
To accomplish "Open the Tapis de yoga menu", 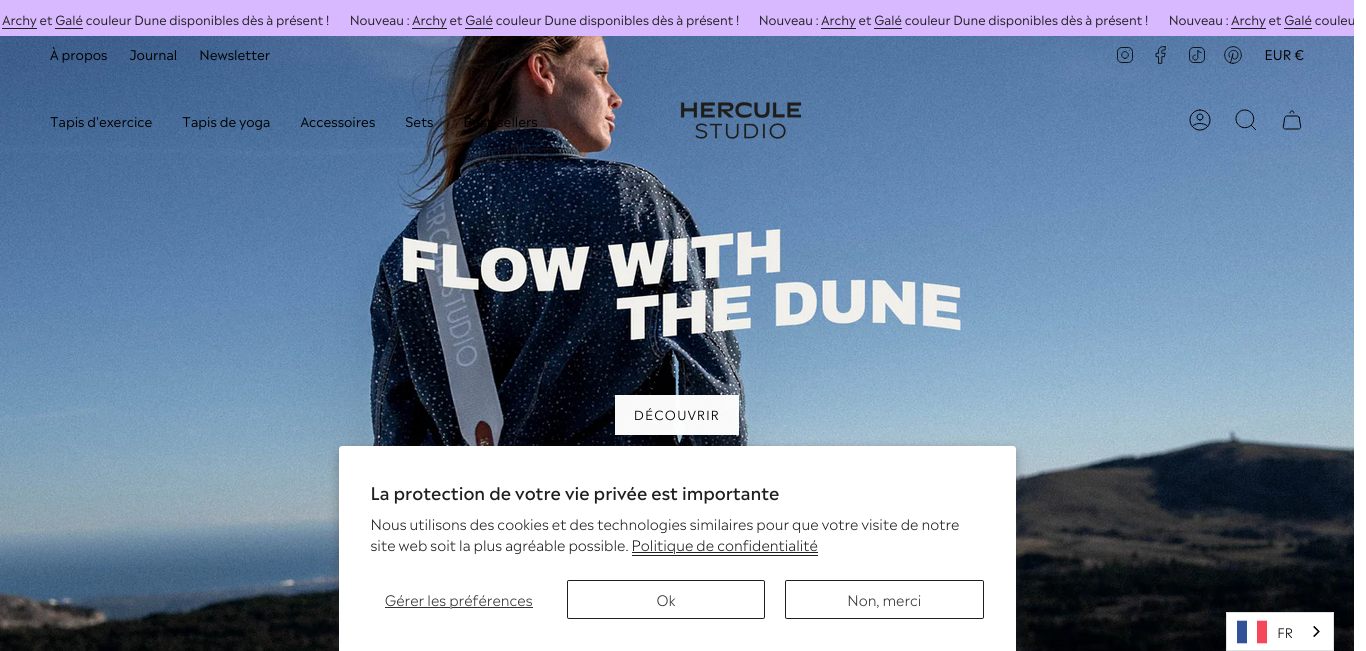I will click(226, 122).
